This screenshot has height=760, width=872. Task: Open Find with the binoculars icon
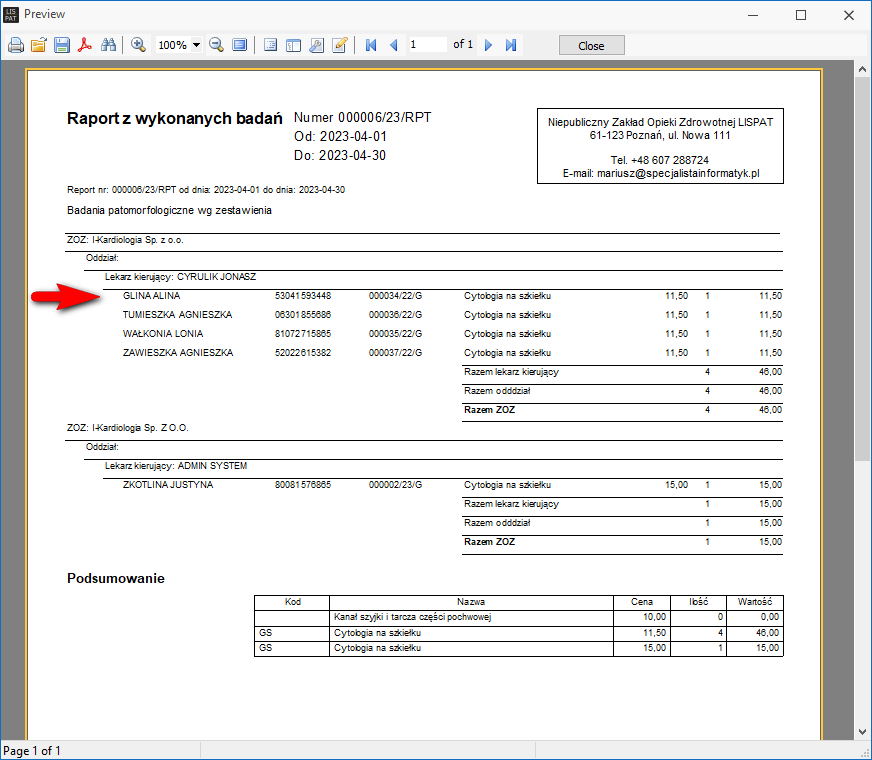click(x=109, y=45)
